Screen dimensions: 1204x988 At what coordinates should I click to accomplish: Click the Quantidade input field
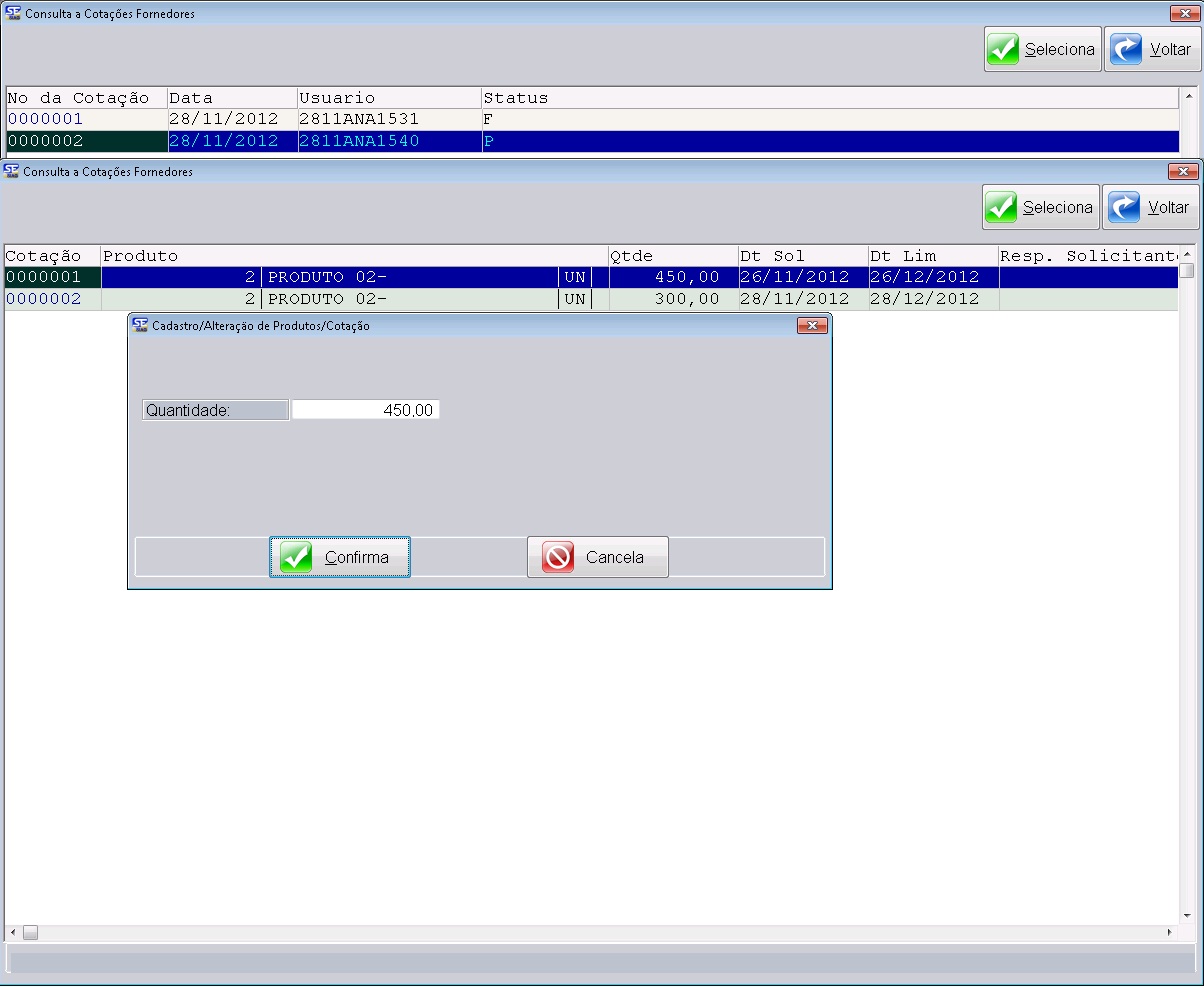pyautogui.click(x=365, y=410)
